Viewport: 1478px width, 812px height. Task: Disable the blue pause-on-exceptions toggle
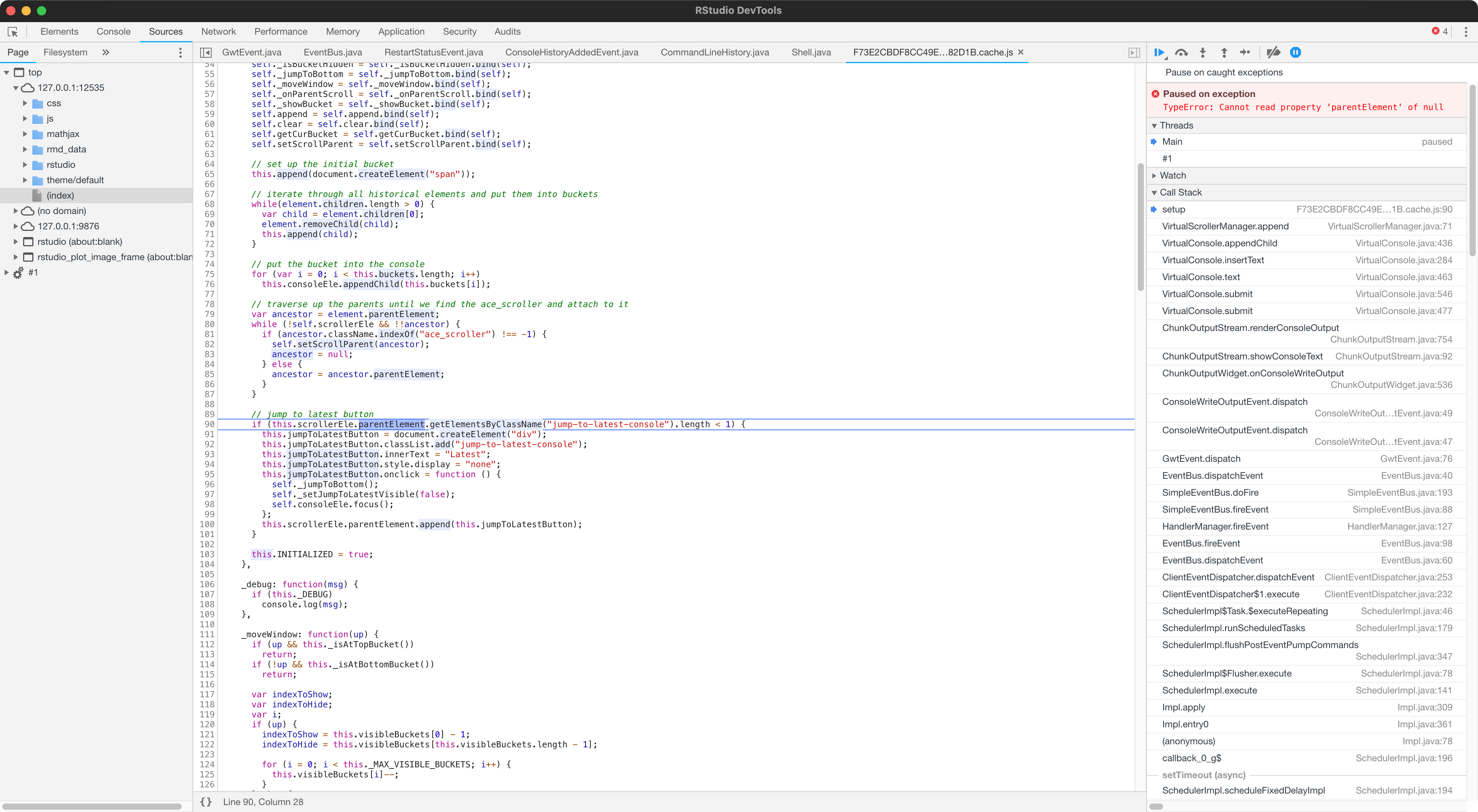pos(1296,52)
